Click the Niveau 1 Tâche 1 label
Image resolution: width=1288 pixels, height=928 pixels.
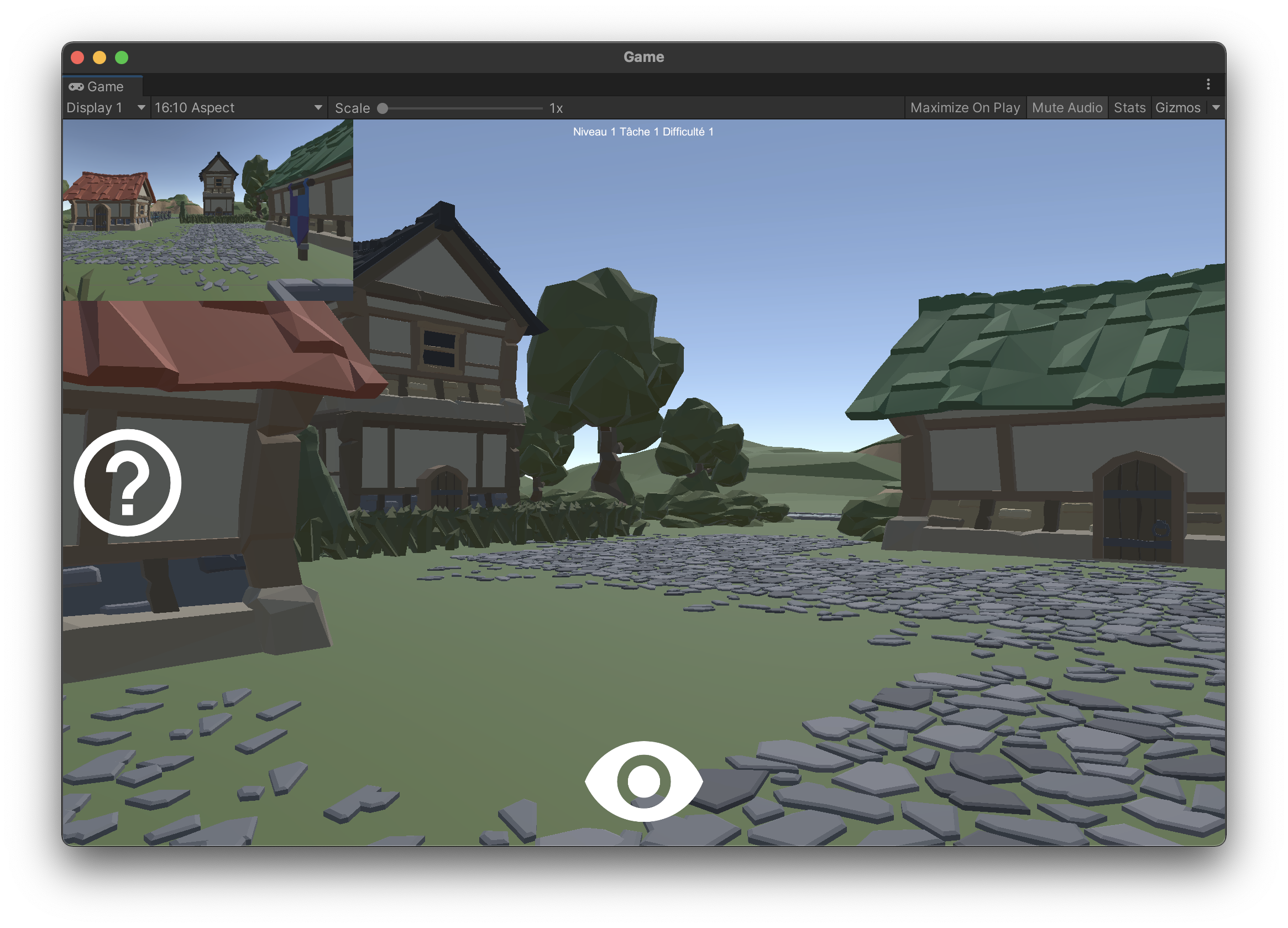click(x=643, y=132)
